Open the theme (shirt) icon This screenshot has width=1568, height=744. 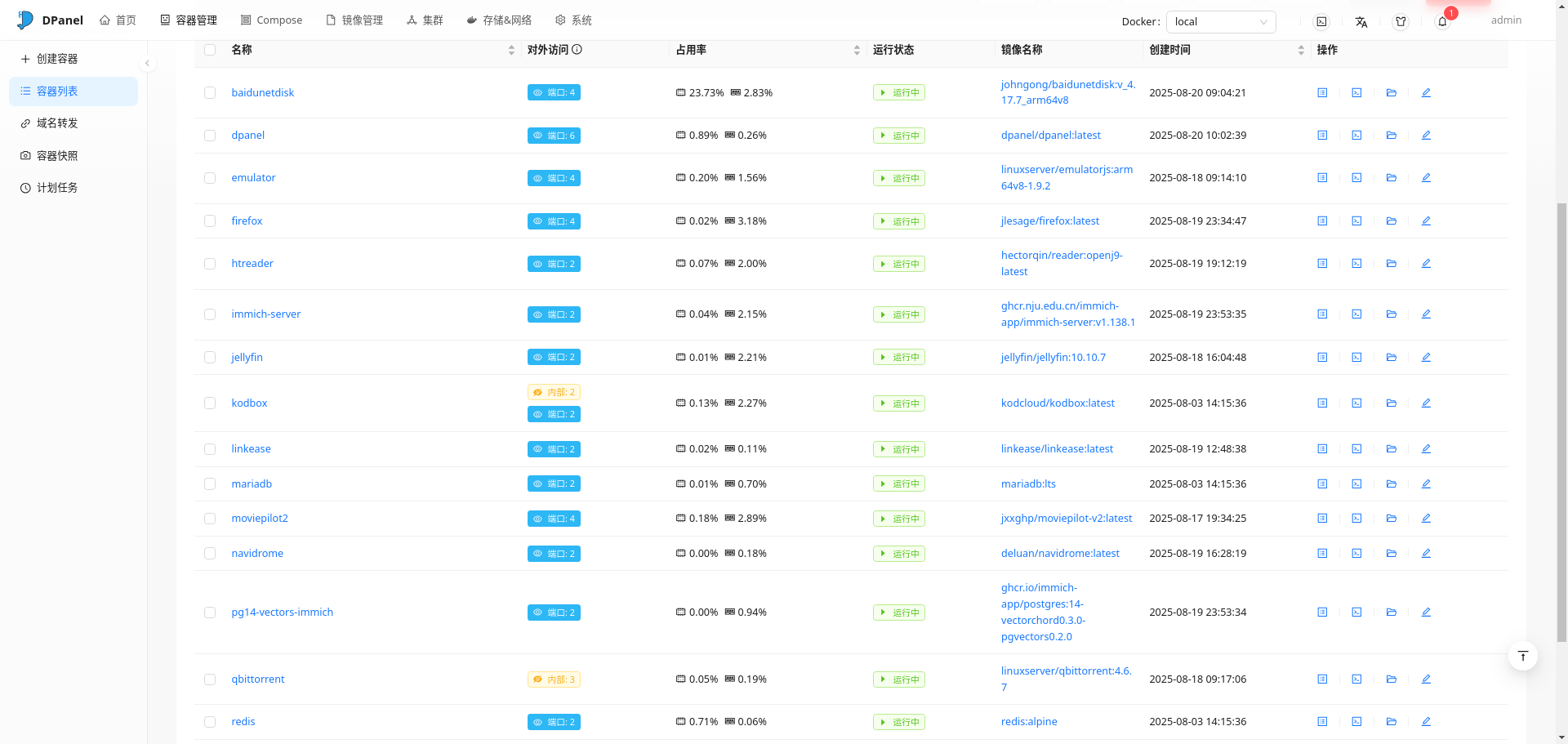click(1401, 22)
